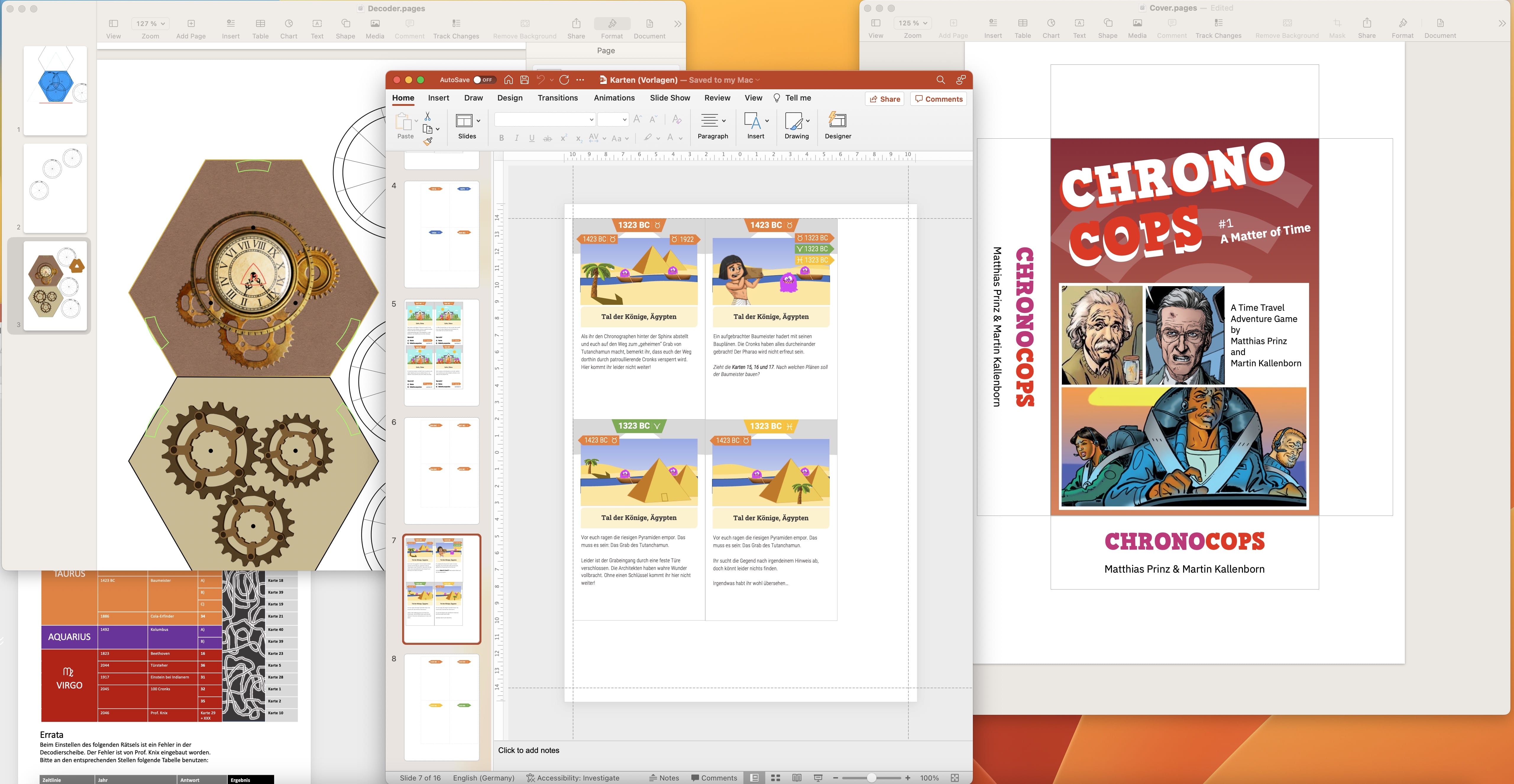Open the Undo history dropdown arrow
Viewport: 1514px width, 784px height.
tap(551, 80)
